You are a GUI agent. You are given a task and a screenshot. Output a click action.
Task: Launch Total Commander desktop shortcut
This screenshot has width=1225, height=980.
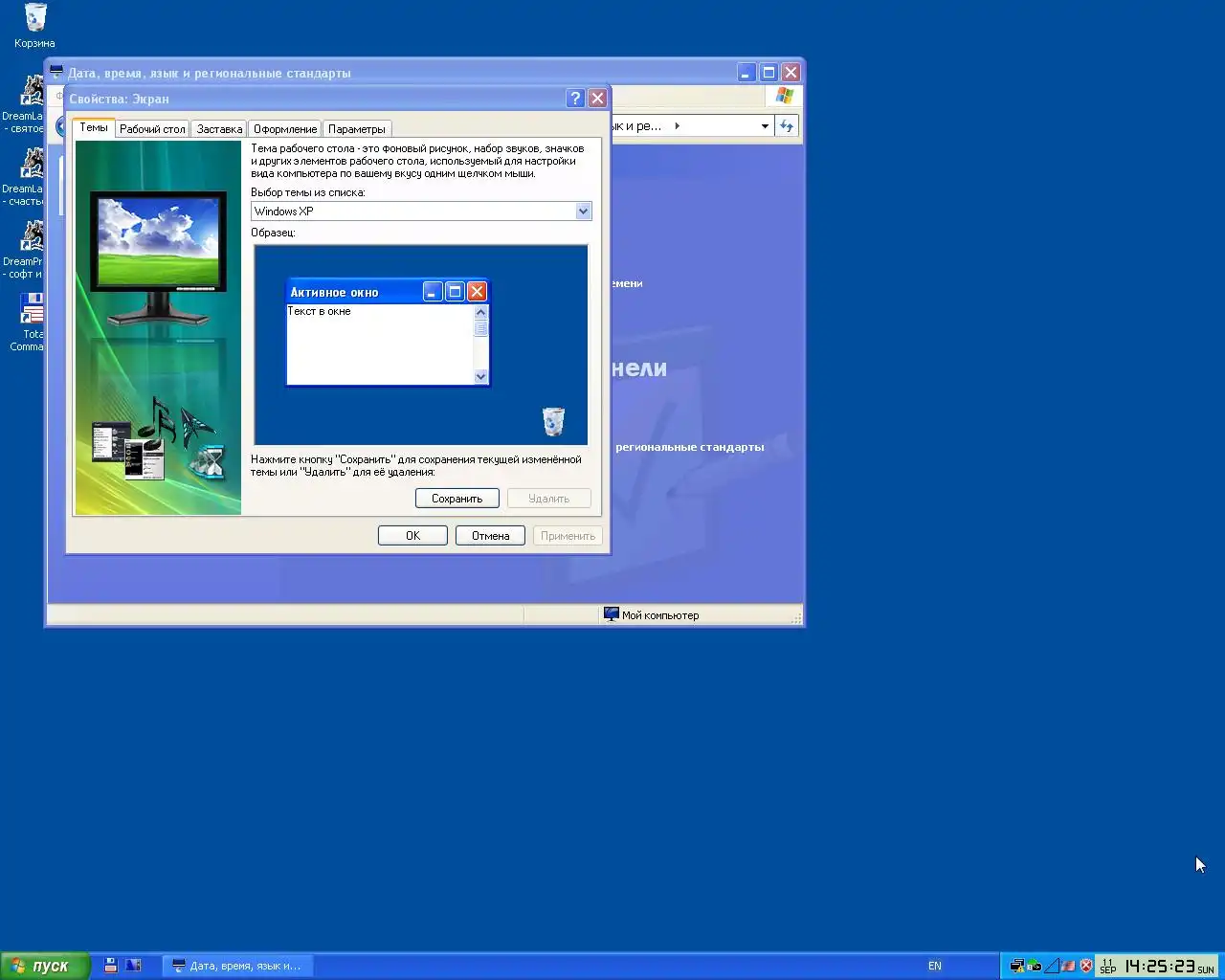29,323
